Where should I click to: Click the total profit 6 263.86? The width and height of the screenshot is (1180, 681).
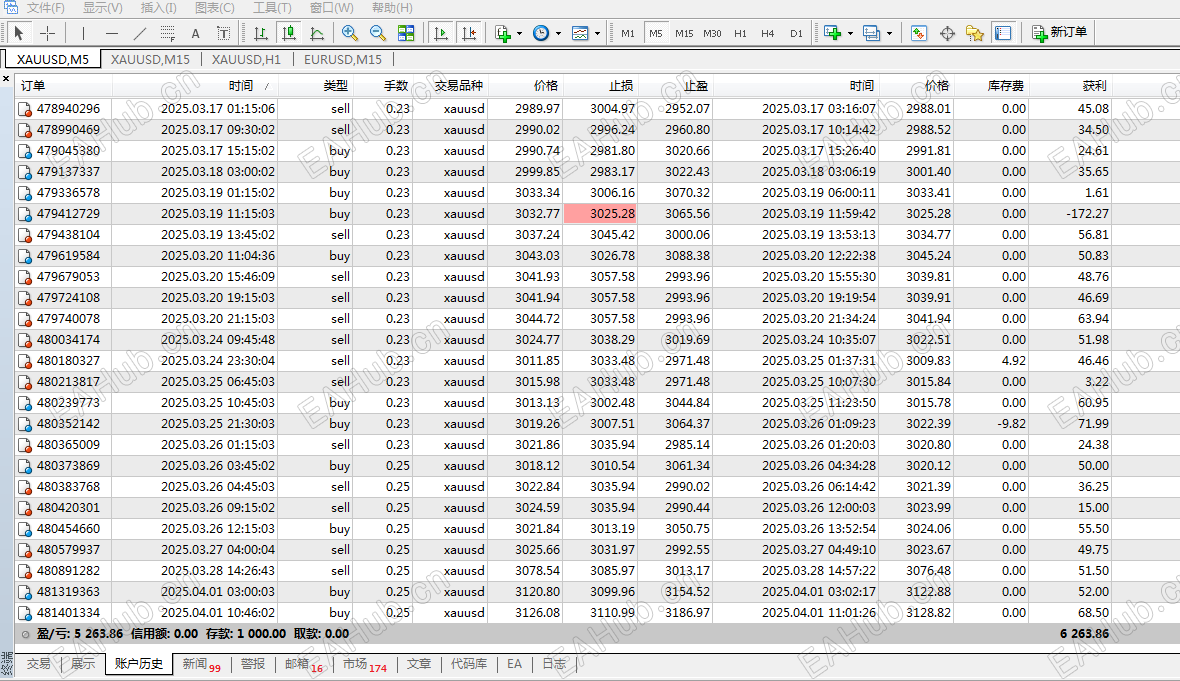click(x=1084, y=634)
